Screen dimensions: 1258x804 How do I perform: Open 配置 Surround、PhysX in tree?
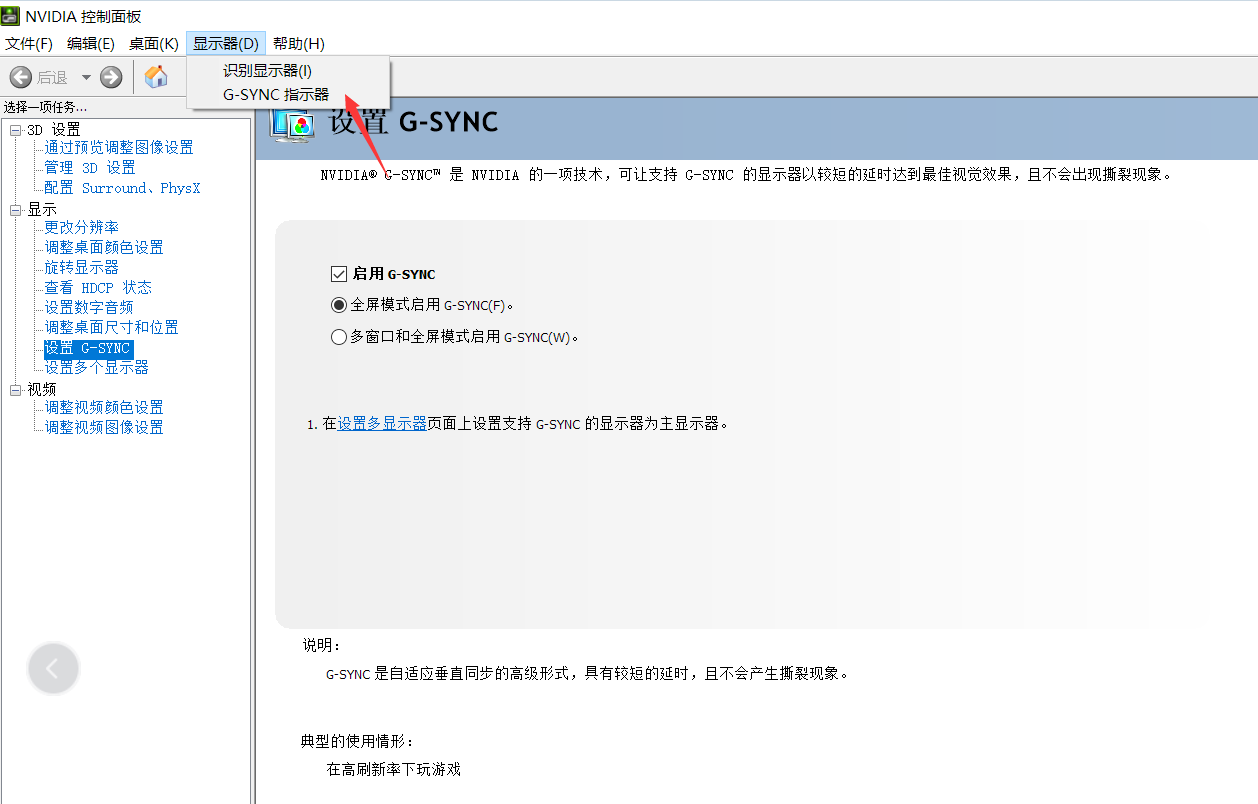tap(122, 187)
